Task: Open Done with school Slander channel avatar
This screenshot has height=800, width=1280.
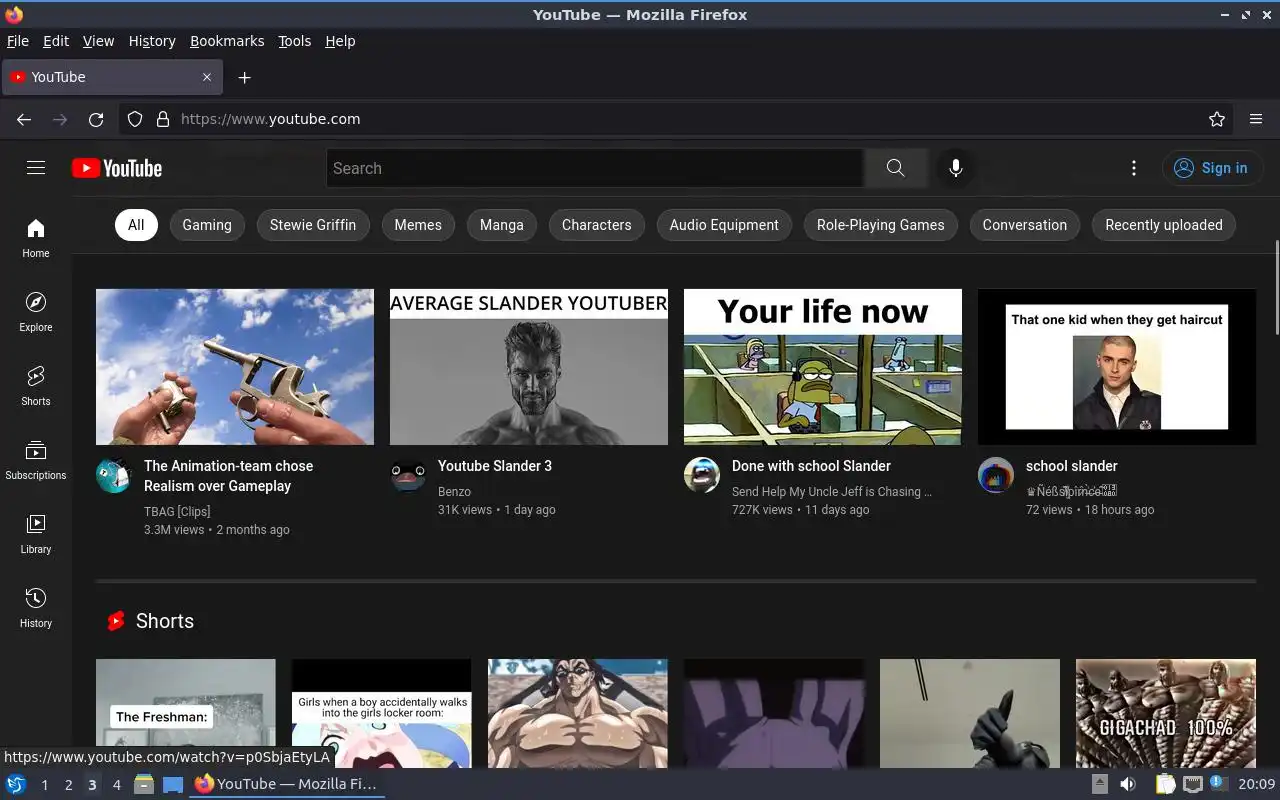Action: pos(702,475)
